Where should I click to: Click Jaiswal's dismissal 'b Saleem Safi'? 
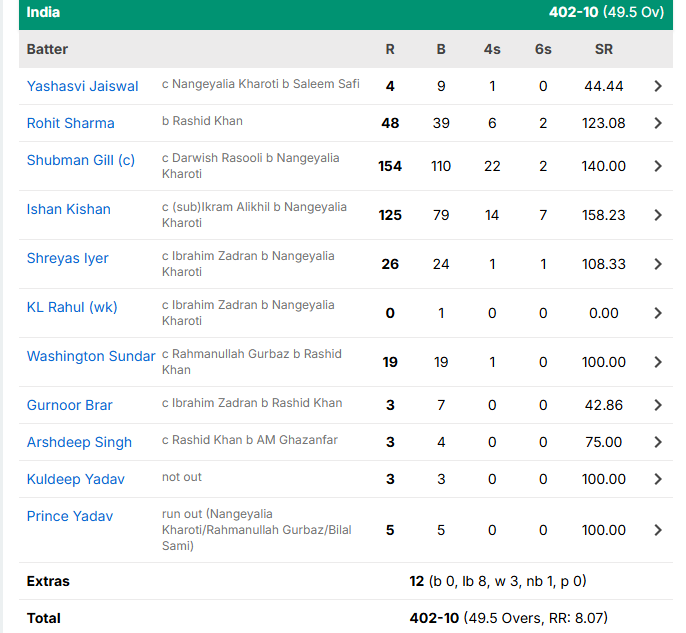tap(321, 84)
